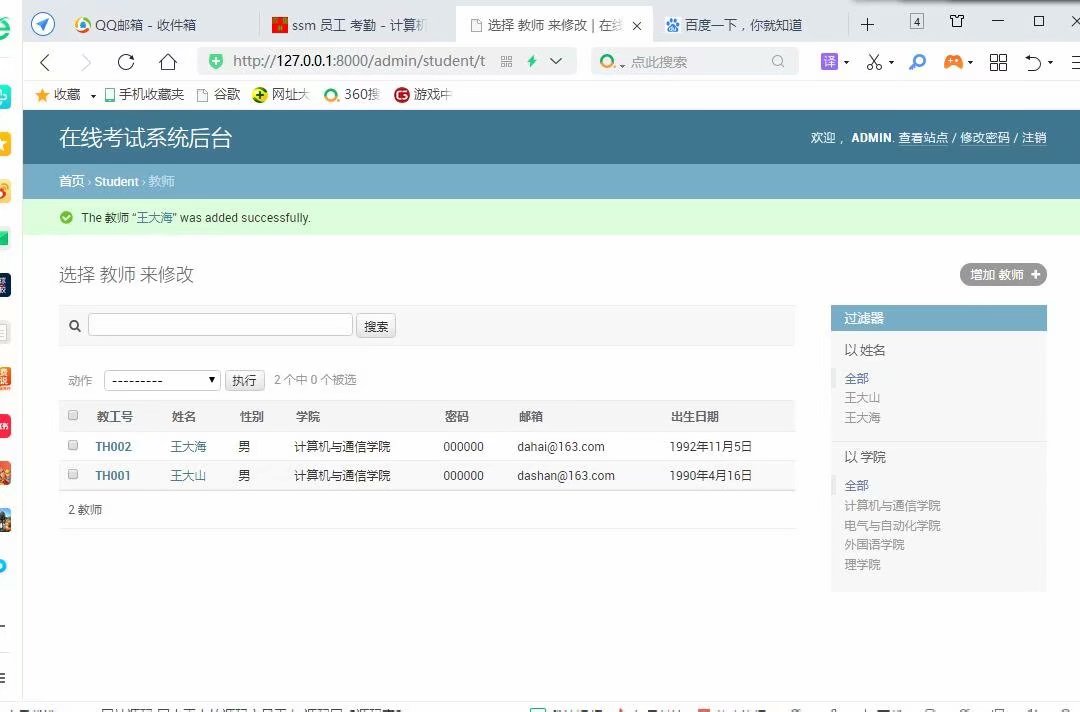
Task: Open browser home page icon
Action: coord(167,62)
